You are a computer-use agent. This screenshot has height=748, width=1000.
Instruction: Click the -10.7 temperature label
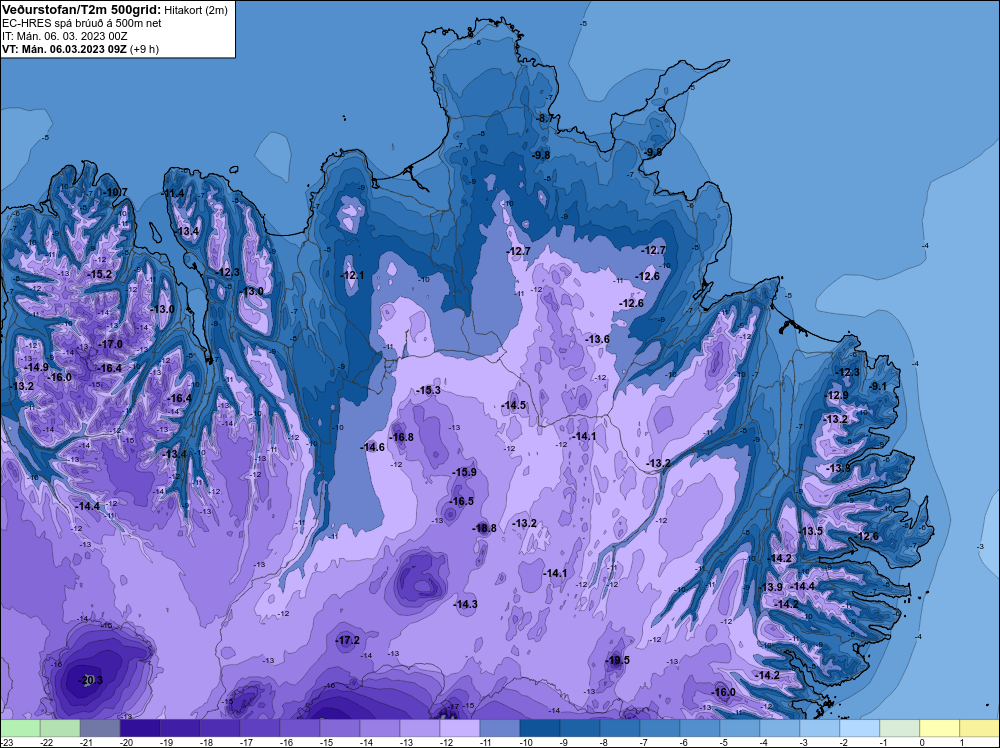[x=116, y=193]
